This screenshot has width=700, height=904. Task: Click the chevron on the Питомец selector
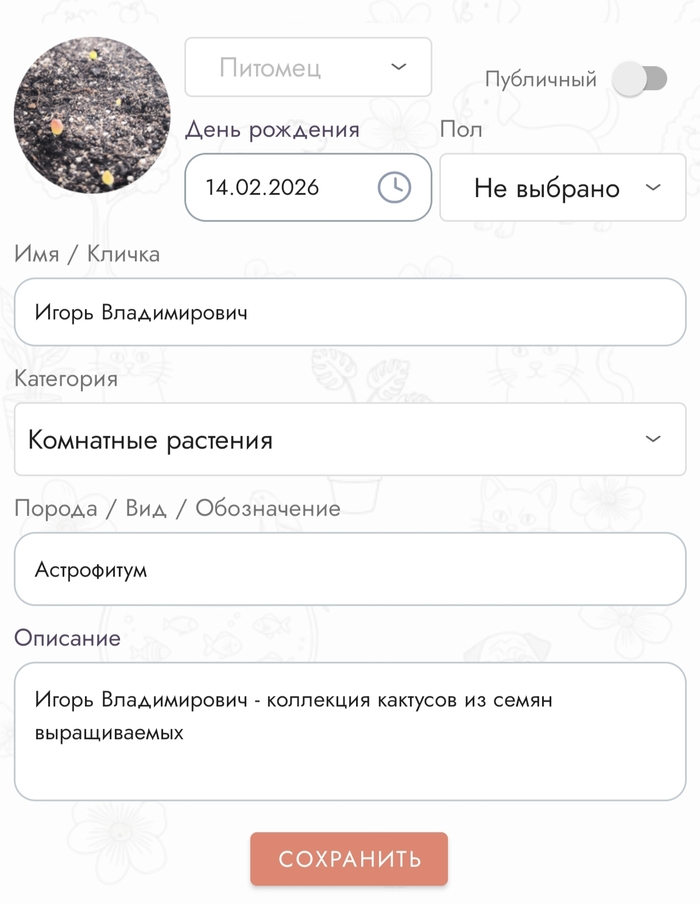point(398,67)
